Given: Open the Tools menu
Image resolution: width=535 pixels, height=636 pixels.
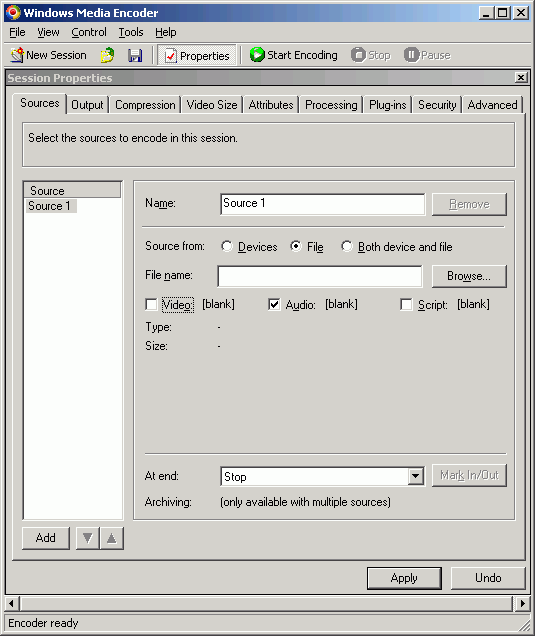Looking at the screenshot, I should click(131, 32).
